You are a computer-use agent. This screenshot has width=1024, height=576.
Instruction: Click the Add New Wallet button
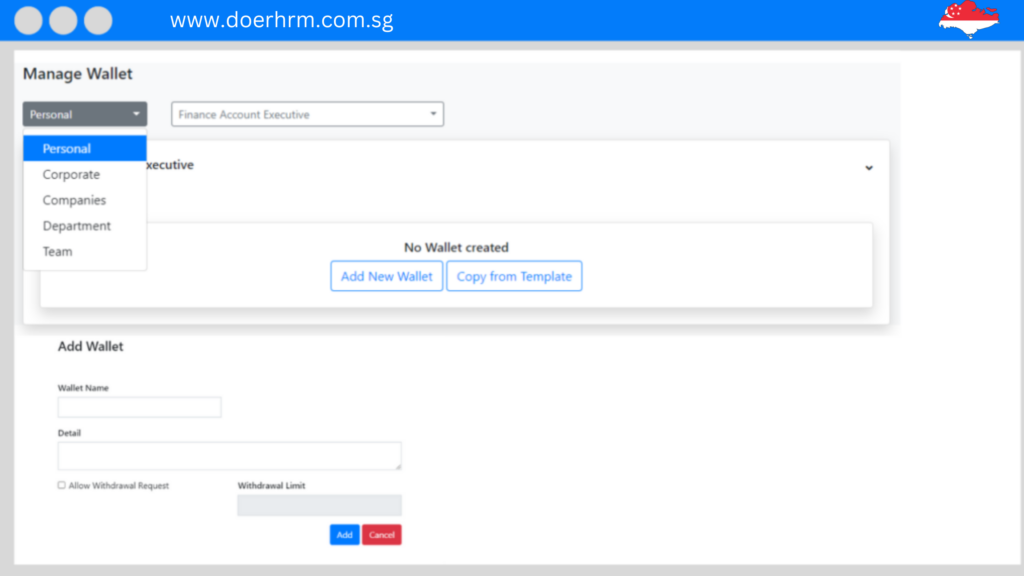(x=387, y=276)
